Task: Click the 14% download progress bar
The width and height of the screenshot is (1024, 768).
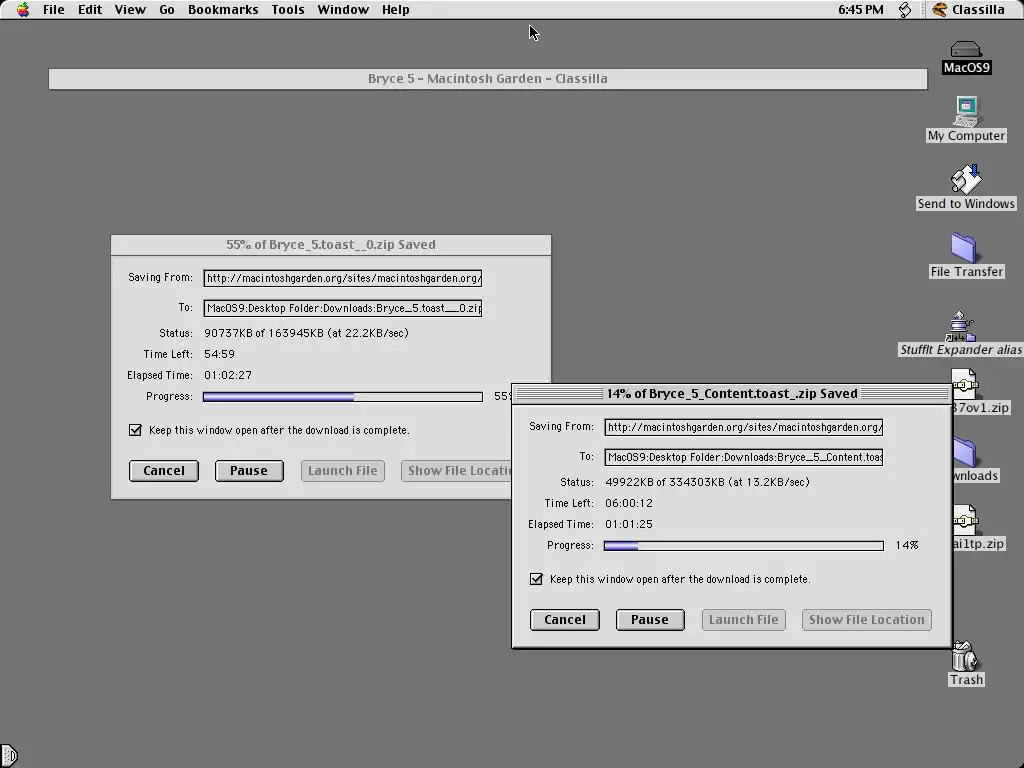Action: 744,545
